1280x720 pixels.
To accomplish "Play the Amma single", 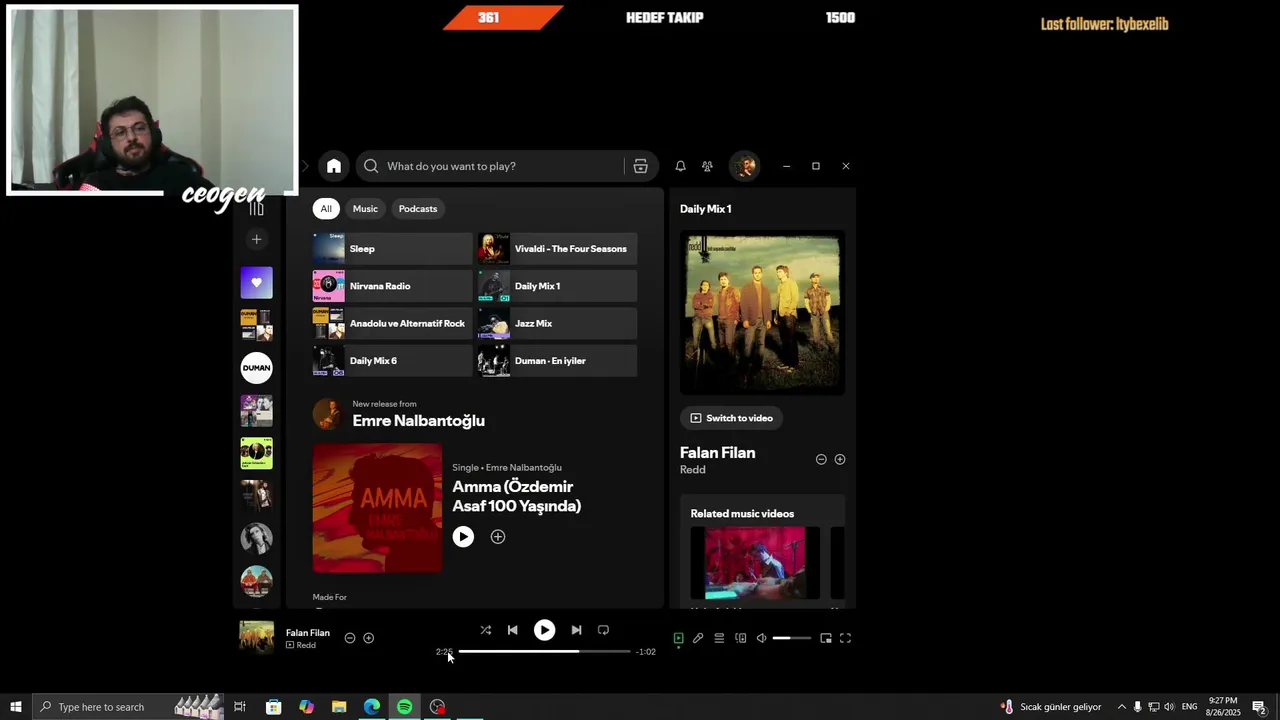I will click(x=463, y=537).
